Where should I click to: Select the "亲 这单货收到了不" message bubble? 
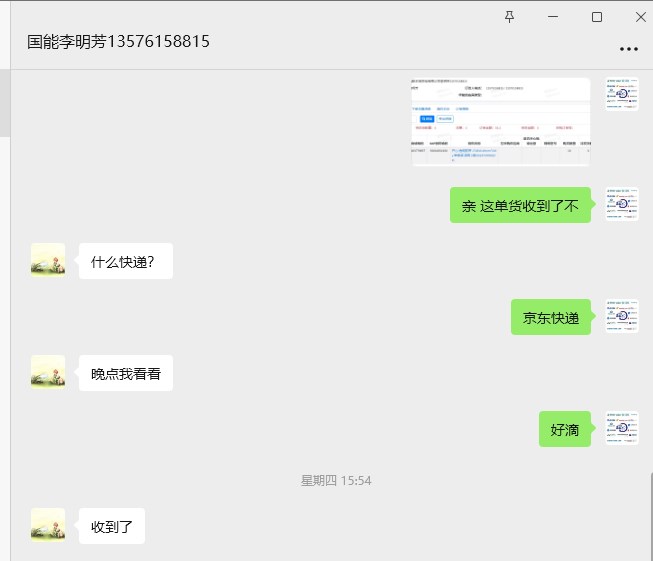coord(520,206)
